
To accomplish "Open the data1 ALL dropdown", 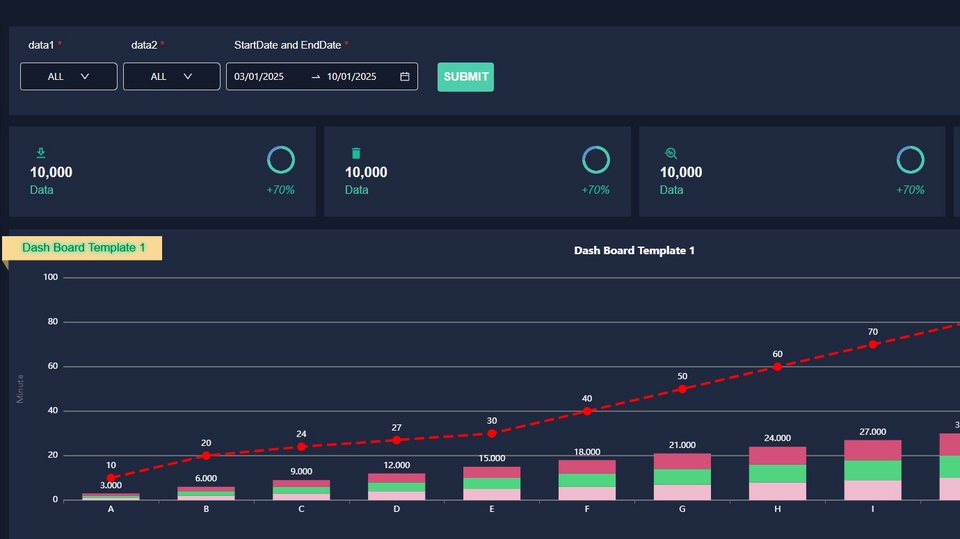I will [x=69, y=77].
